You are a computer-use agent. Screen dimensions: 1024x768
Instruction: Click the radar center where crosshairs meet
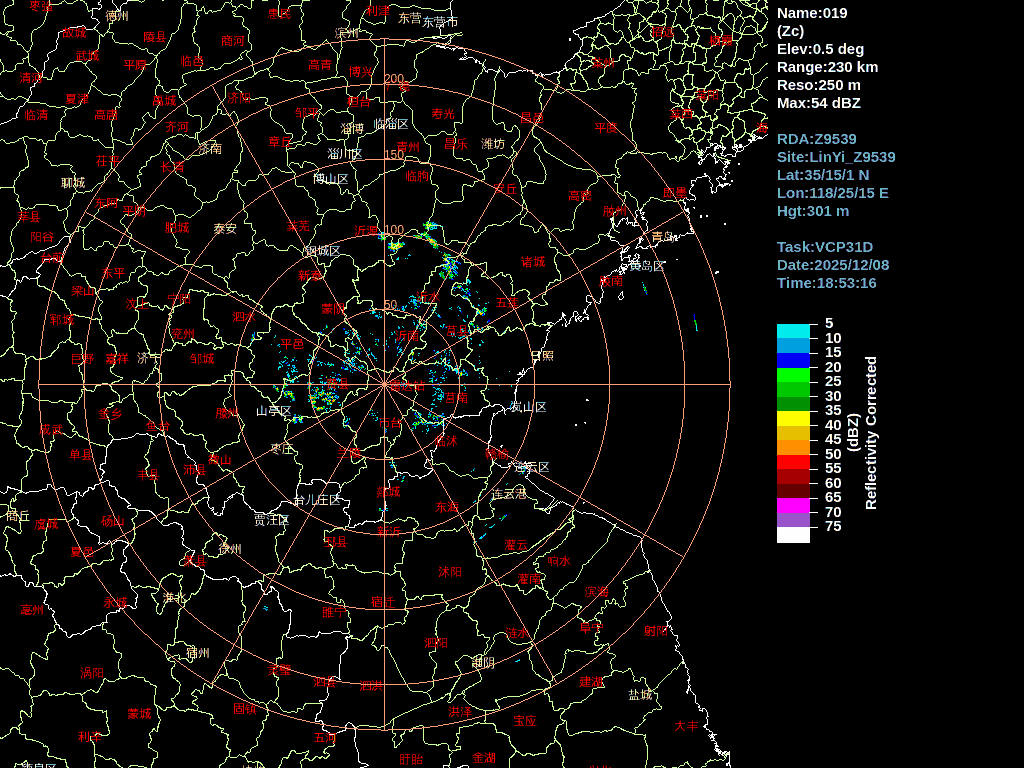(x=384, y=384)
